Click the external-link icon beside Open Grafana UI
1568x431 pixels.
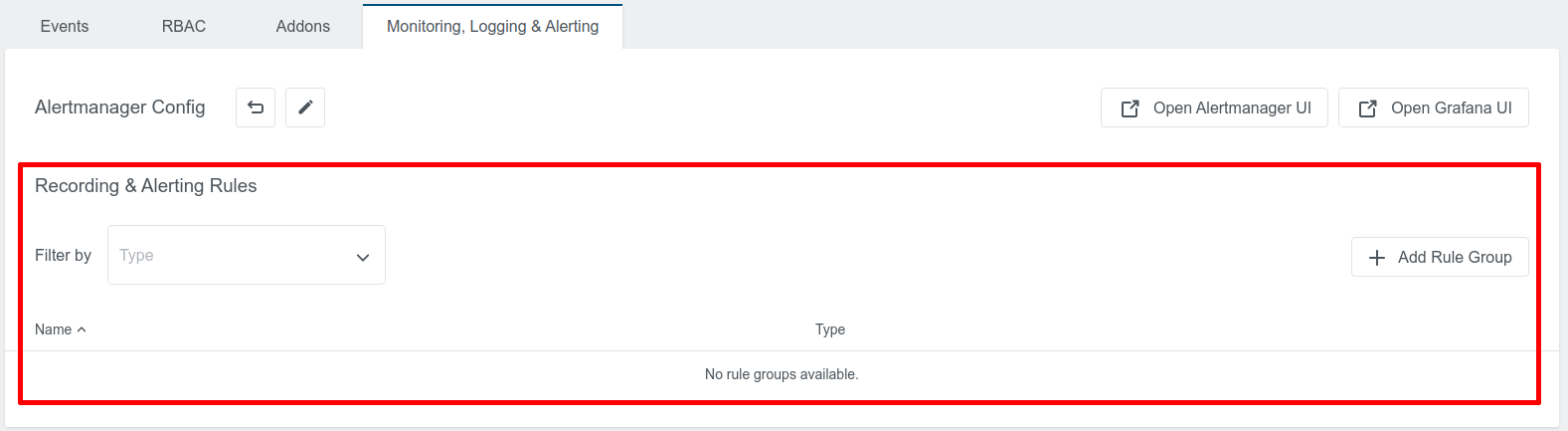click(x=1367, y=108)
